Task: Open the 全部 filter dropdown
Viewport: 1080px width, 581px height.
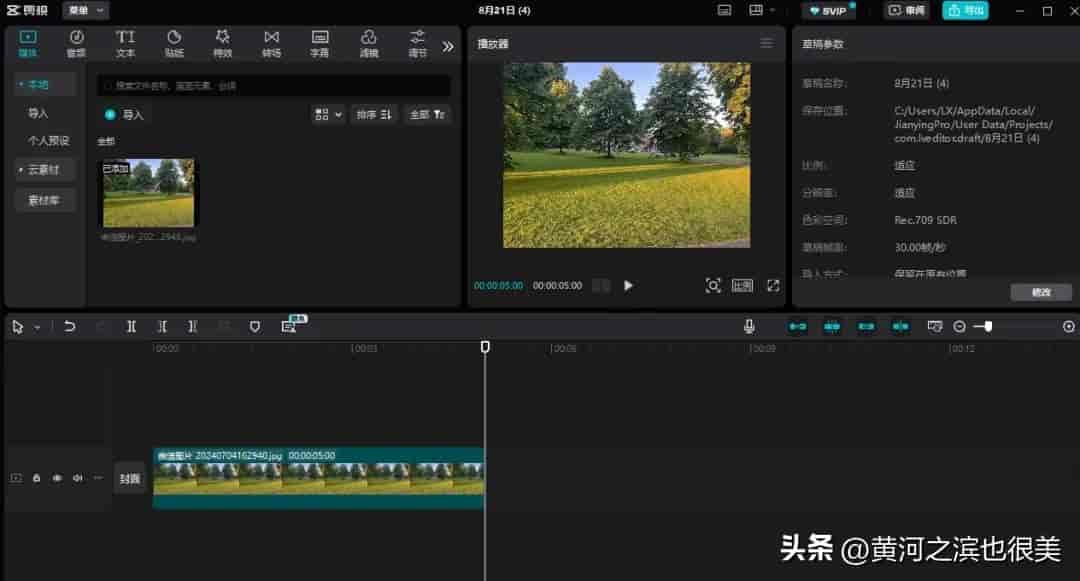Action: tap(428, 114)
